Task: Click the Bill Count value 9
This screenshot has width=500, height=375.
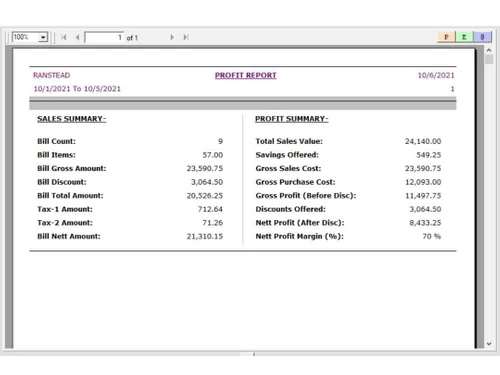Action: [x=220, y=141]
